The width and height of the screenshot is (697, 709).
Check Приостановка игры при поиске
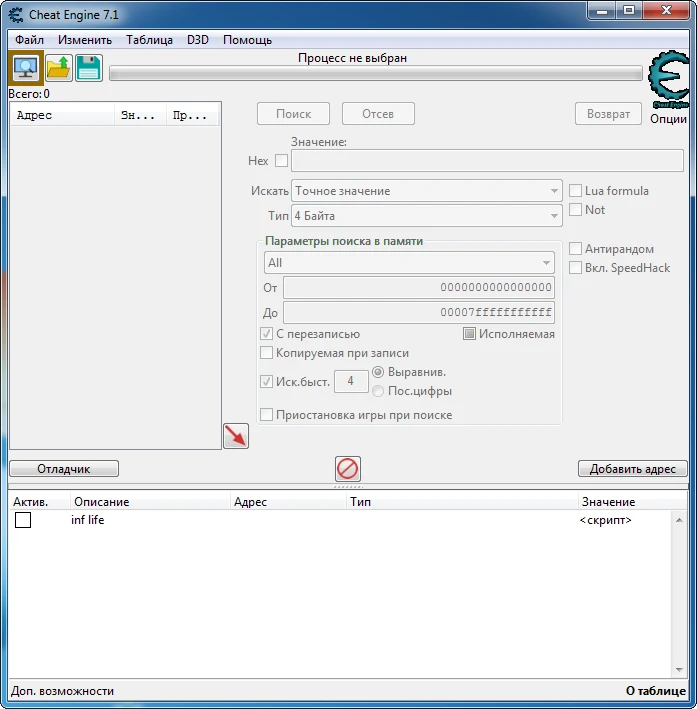coord(266,415)
